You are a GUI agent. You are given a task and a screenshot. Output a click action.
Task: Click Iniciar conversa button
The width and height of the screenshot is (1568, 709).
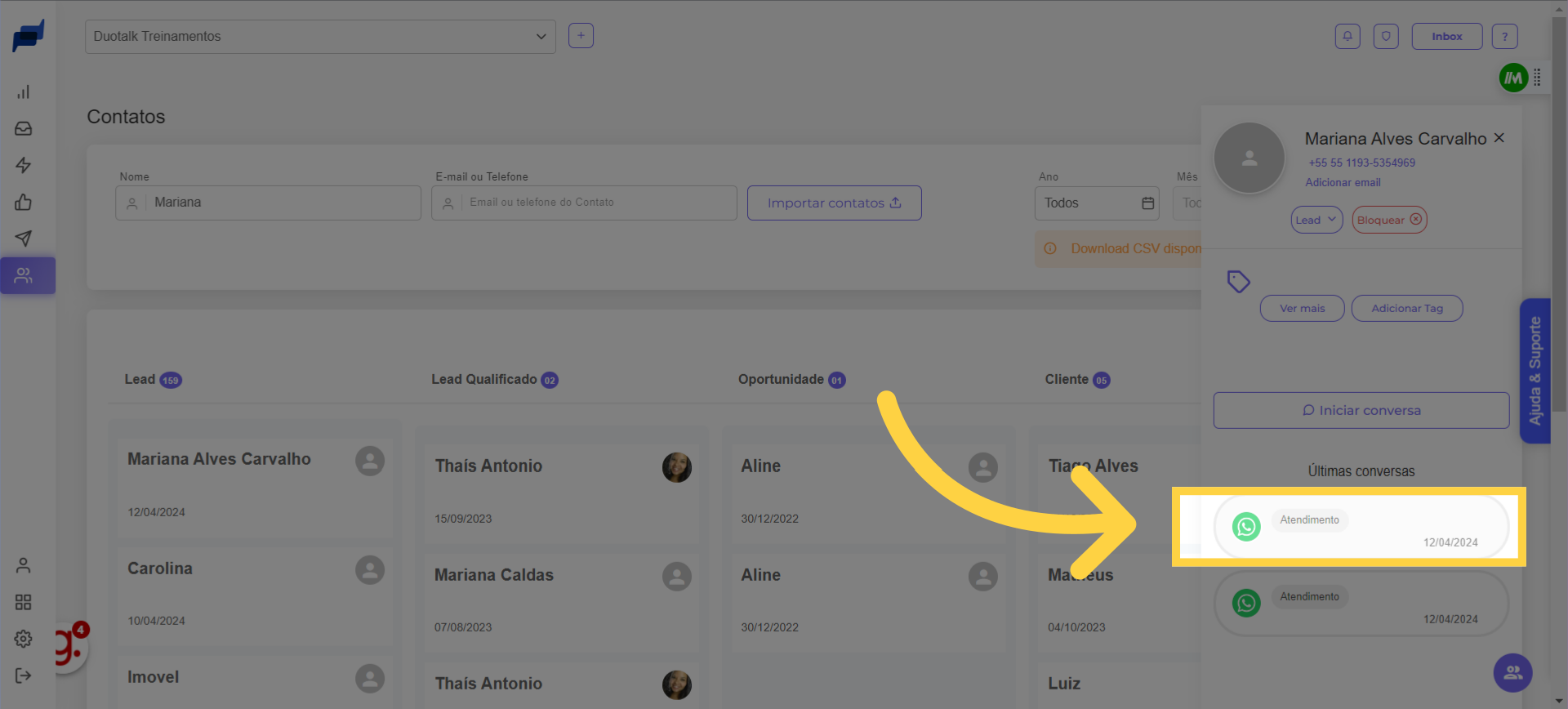[1361, 410]
